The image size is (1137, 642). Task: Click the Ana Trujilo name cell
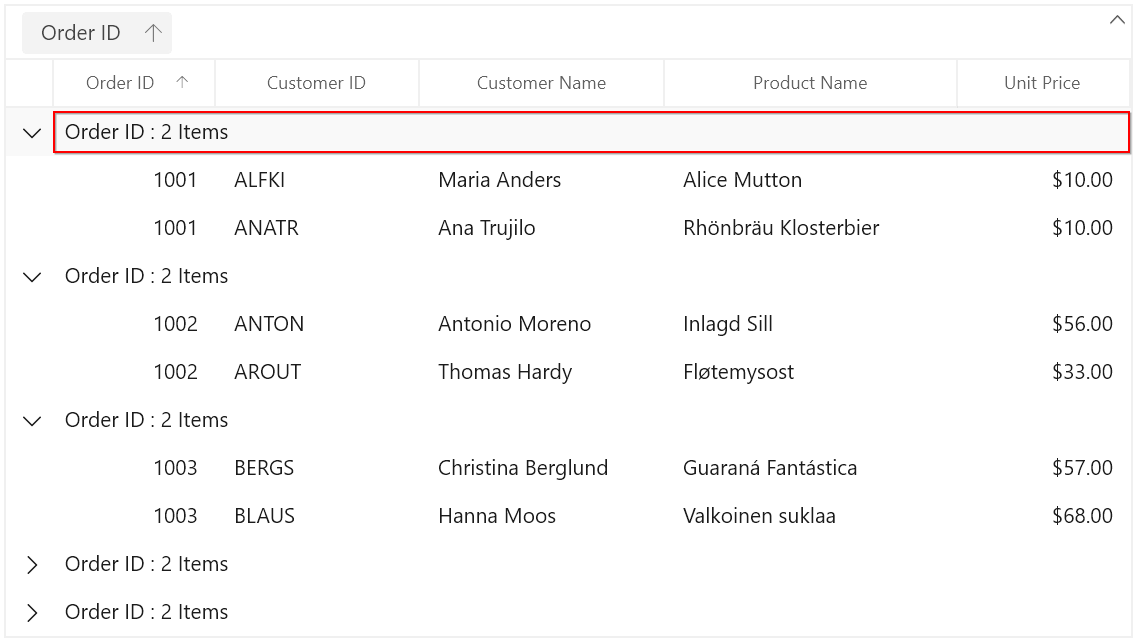click(542, 228)
